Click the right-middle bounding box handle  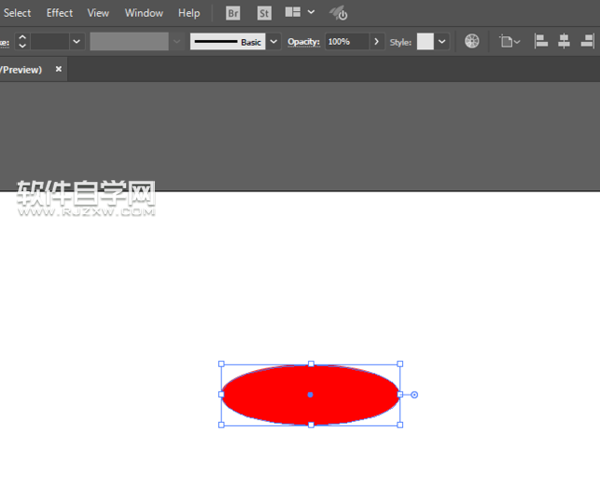[400, 394]
